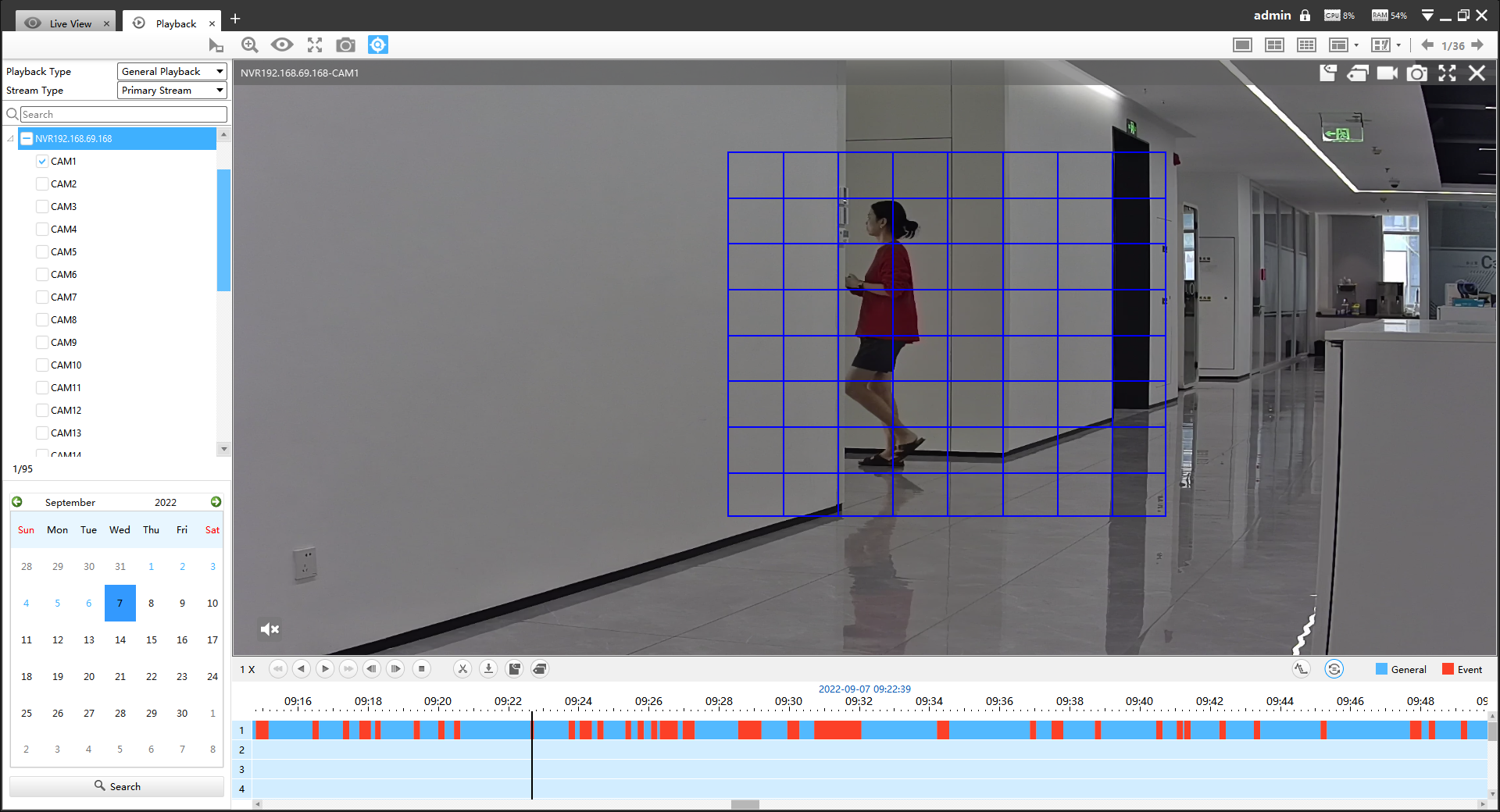Screen dimensions: 1500x812
Task: Go to the previous layout page
Action: tap(1427, 45)
